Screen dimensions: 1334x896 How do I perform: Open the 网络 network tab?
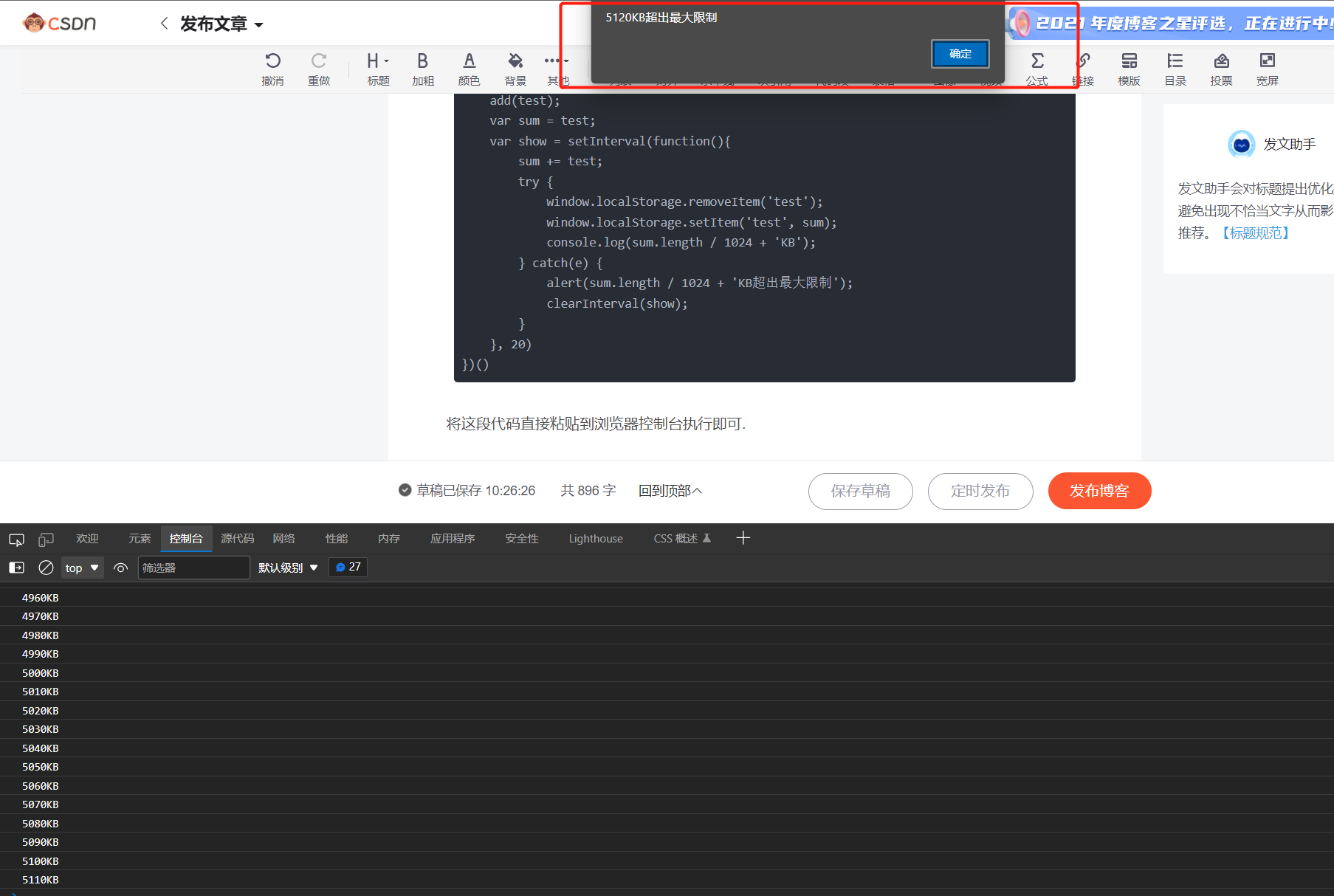pos(284,539)
